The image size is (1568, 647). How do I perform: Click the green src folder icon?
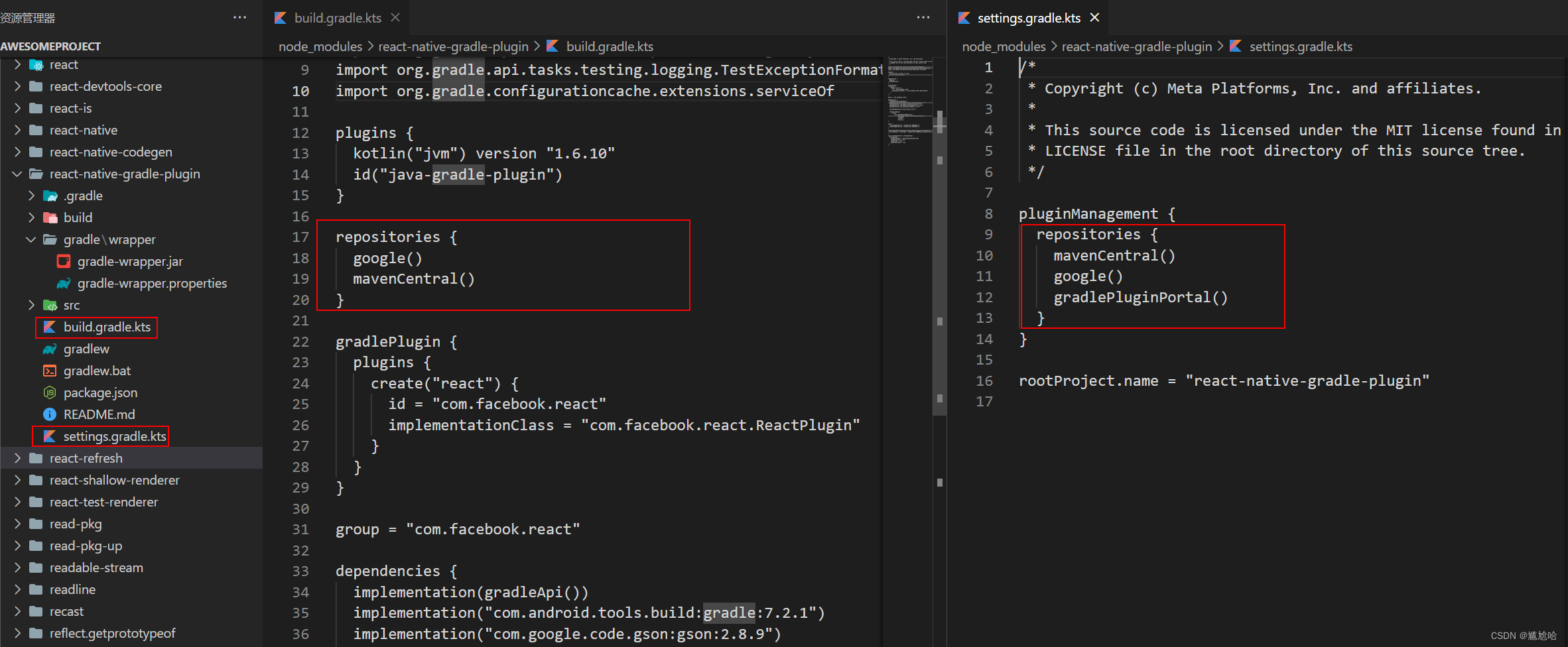pos(49,305)
